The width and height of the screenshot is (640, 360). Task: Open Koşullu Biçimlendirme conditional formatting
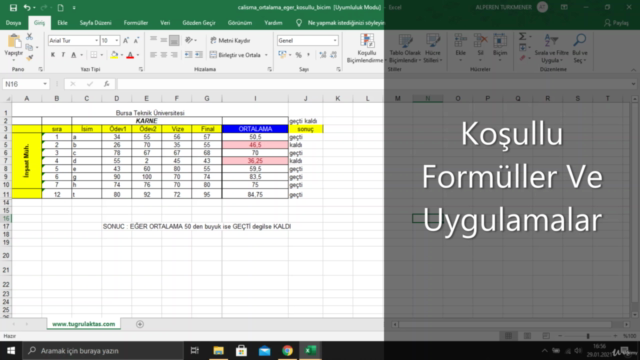click(x=367, y=48)
